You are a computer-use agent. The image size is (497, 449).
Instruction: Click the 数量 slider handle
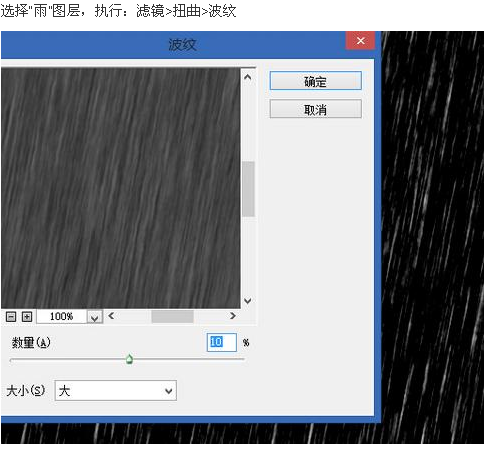click(129, 359)
